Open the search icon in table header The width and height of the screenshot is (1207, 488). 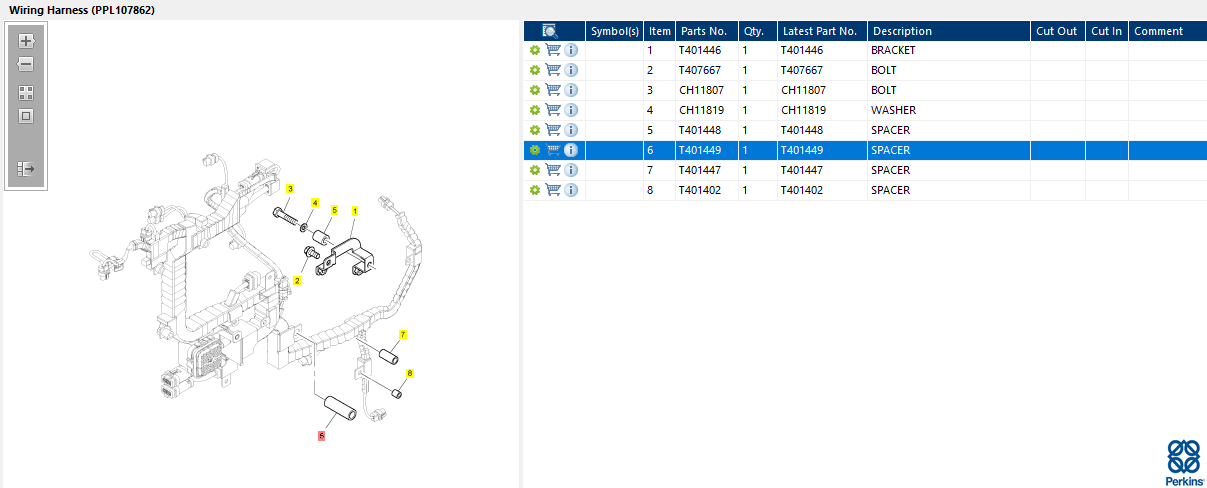click(549, 31)
